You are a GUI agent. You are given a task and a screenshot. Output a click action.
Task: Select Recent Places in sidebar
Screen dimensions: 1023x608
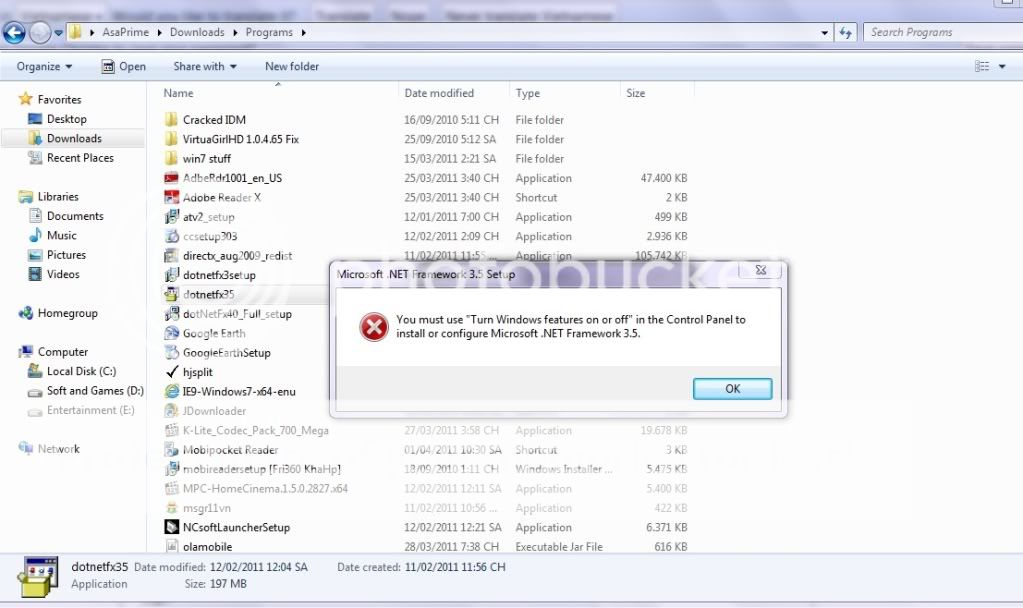tap(80, 158)
